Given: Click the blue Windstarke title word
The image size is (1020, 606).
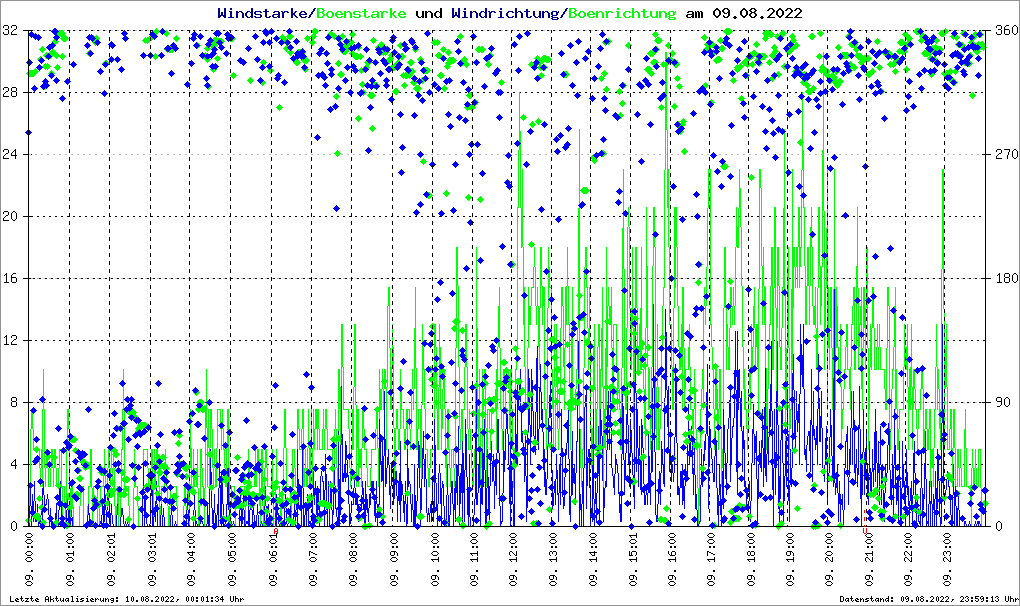Looking at the screenshot, I should pos(264,14).
